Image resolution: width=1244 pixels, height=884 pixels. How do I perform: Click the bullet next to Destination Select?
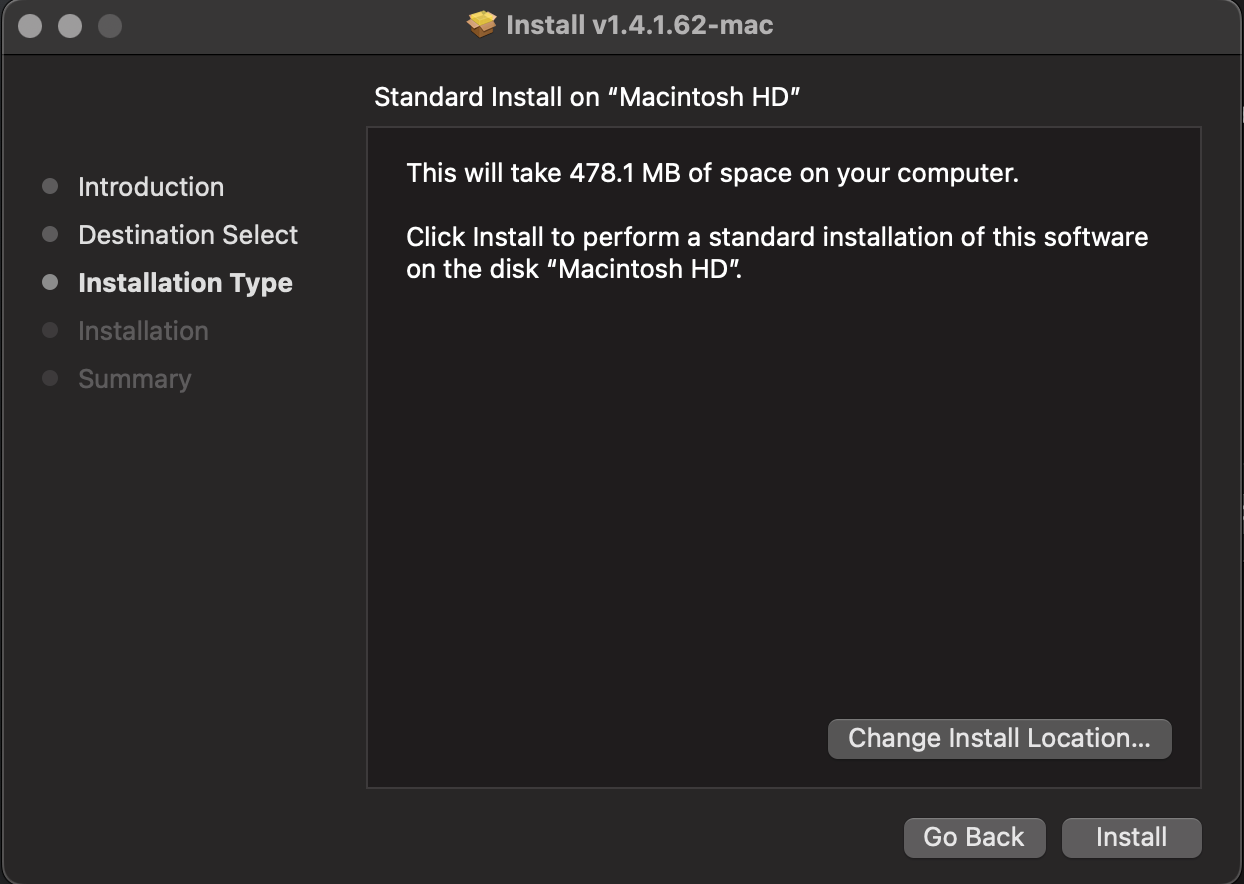(50, 235)
